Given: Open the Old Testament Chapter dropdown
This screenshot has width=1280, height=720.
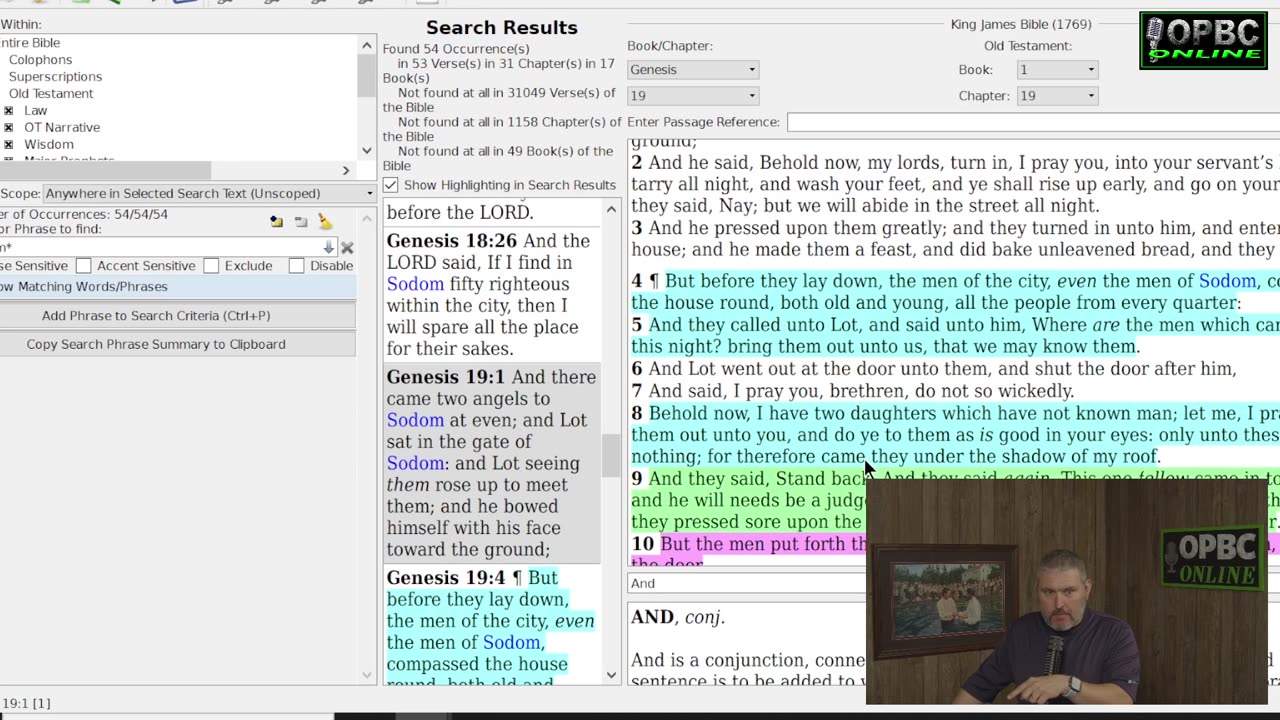Looking at the screenshot, I should pyautogui.click(x=1057, y=95).
